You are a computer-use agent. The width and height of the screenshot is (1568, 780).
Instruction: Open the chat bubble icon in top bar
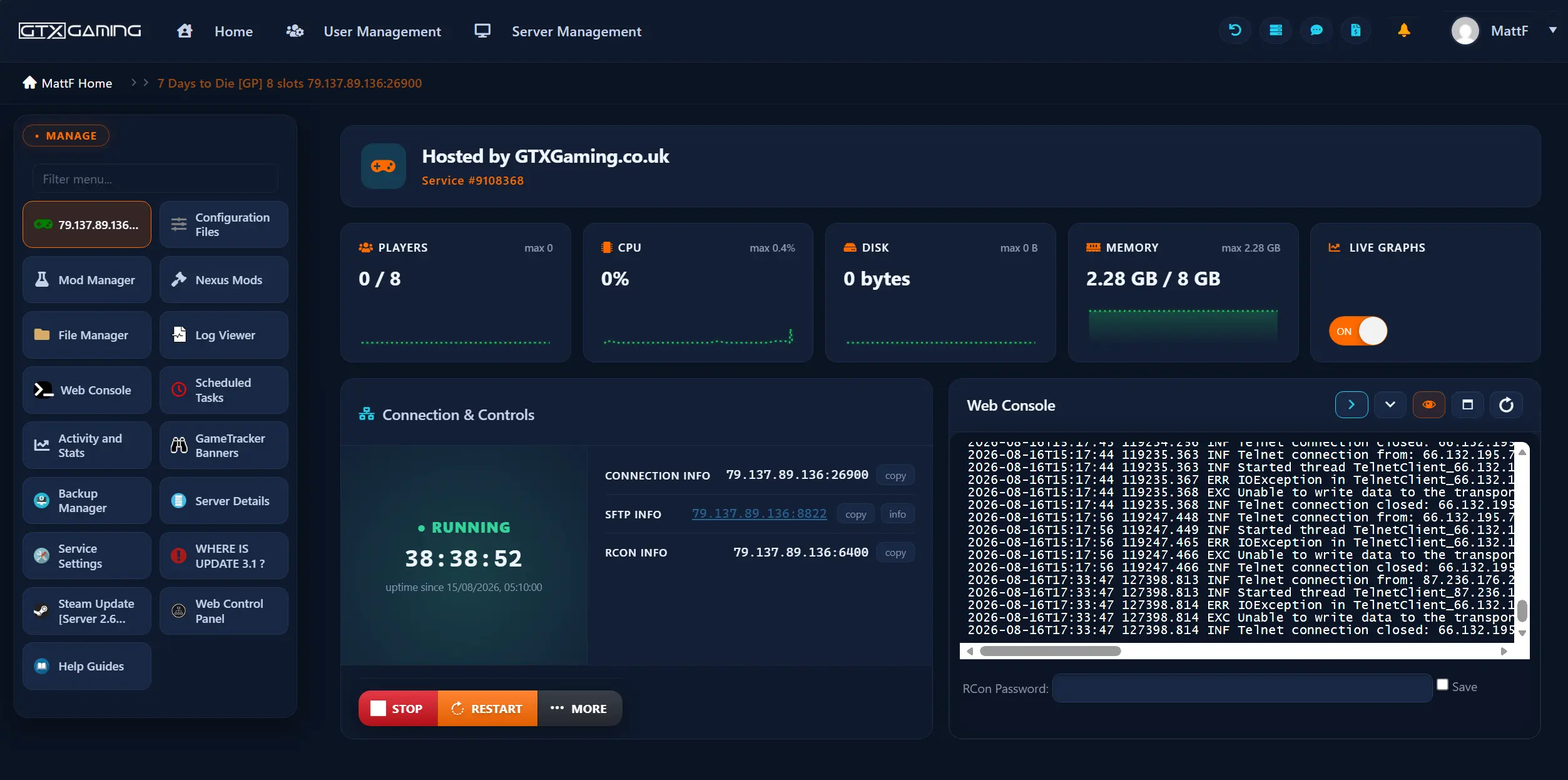[1316, 30]
